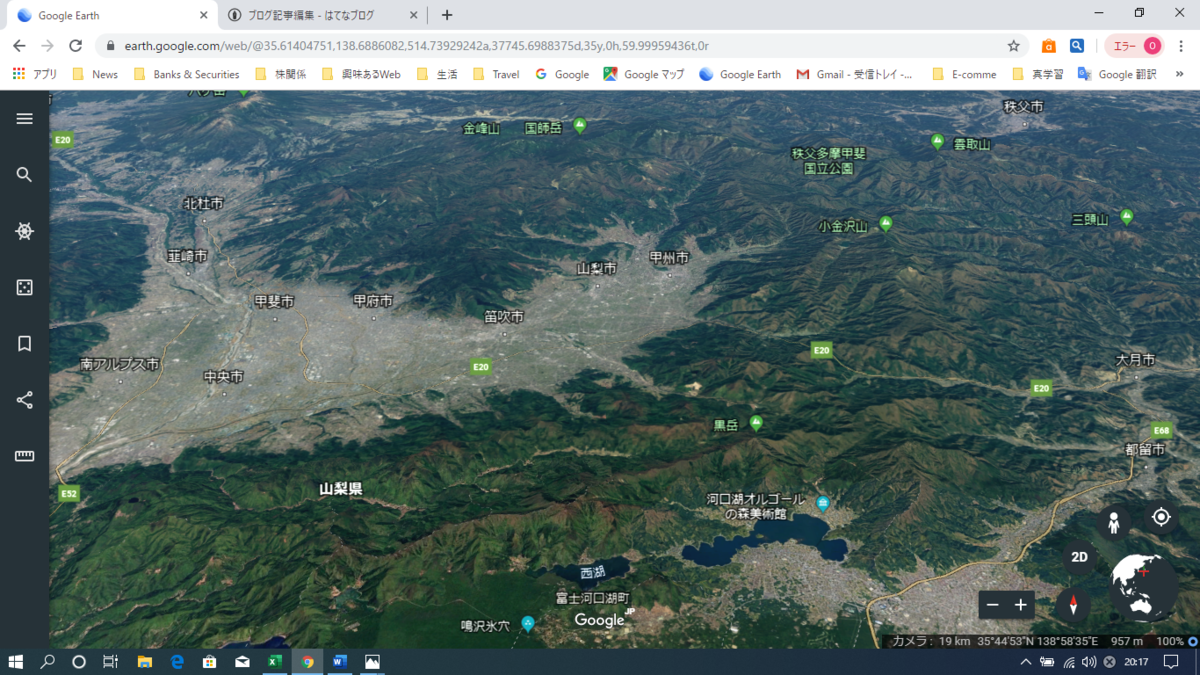Open the Banks & Securities bookmark folder
1200x675 pixels.
pyautogui.click(x=186, y=74)
